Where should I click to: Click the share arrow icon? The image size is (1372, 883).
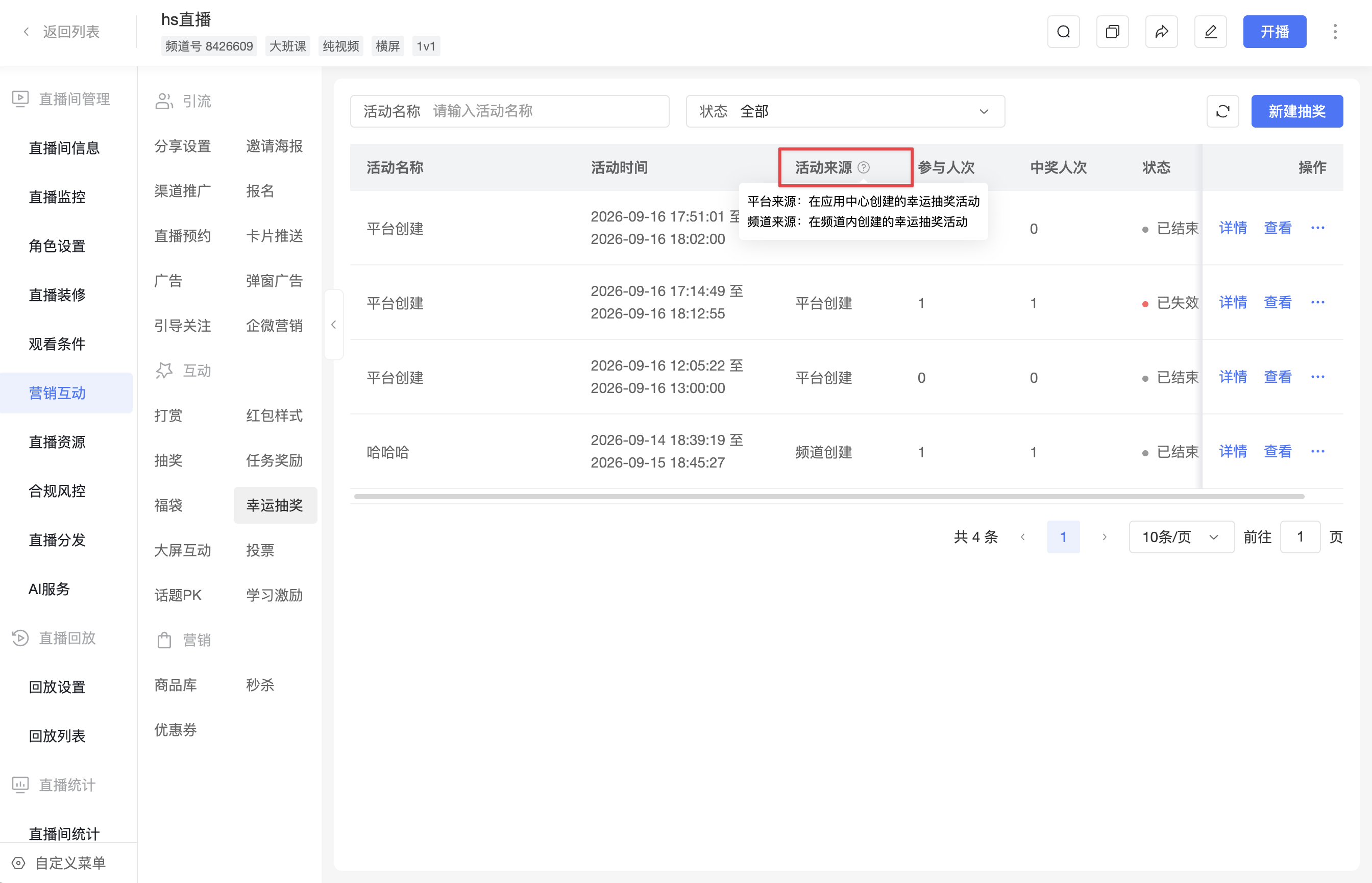click(x=1162, y=32)
